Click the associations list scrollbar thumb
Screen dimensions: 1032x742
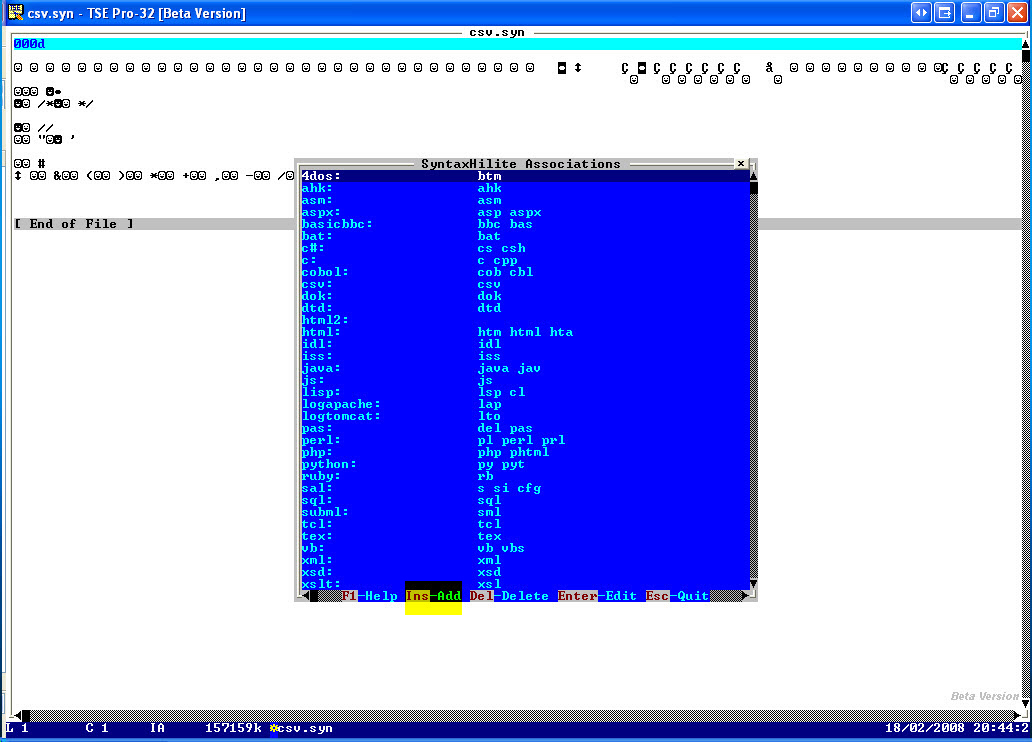754,188
